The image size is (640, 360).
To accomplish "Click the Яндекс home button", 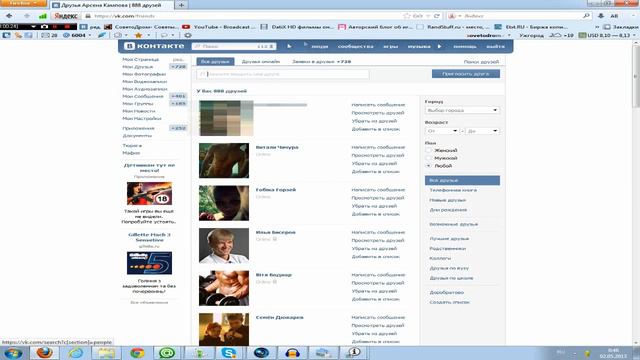I will click(66, 16).
